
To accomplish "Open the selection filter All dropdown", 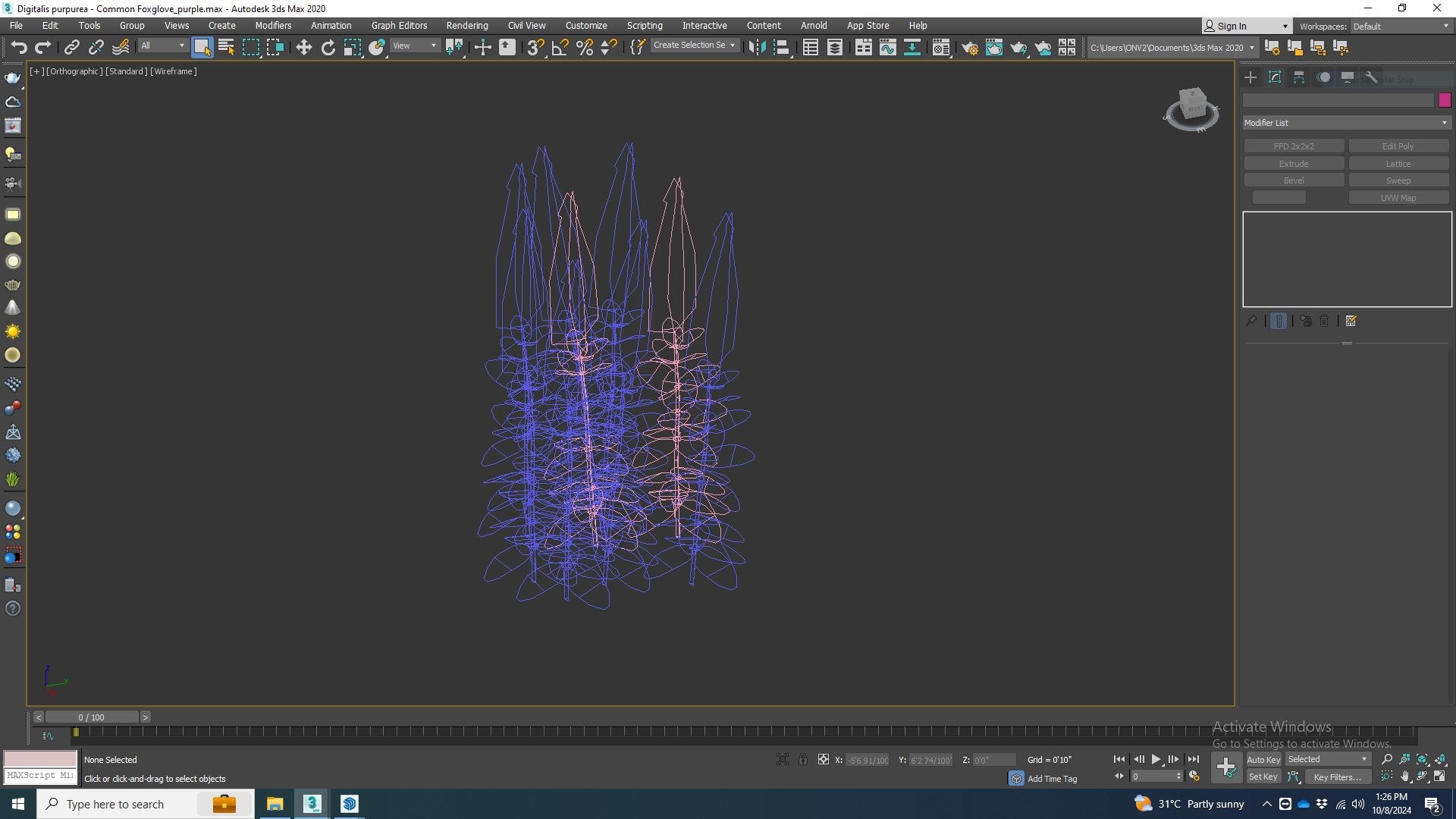I will [162, 45].
